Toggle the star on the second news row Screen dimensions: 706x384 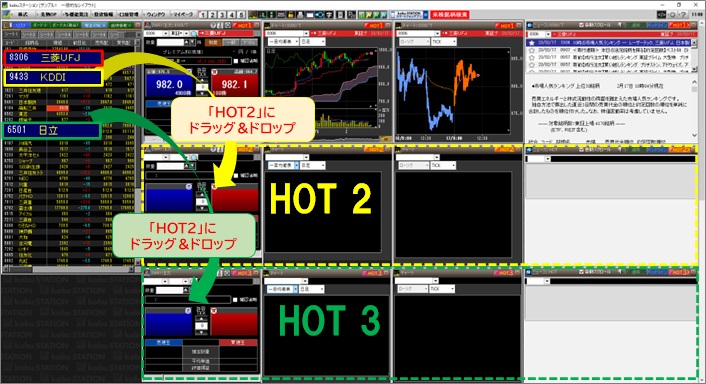[531, 50]
